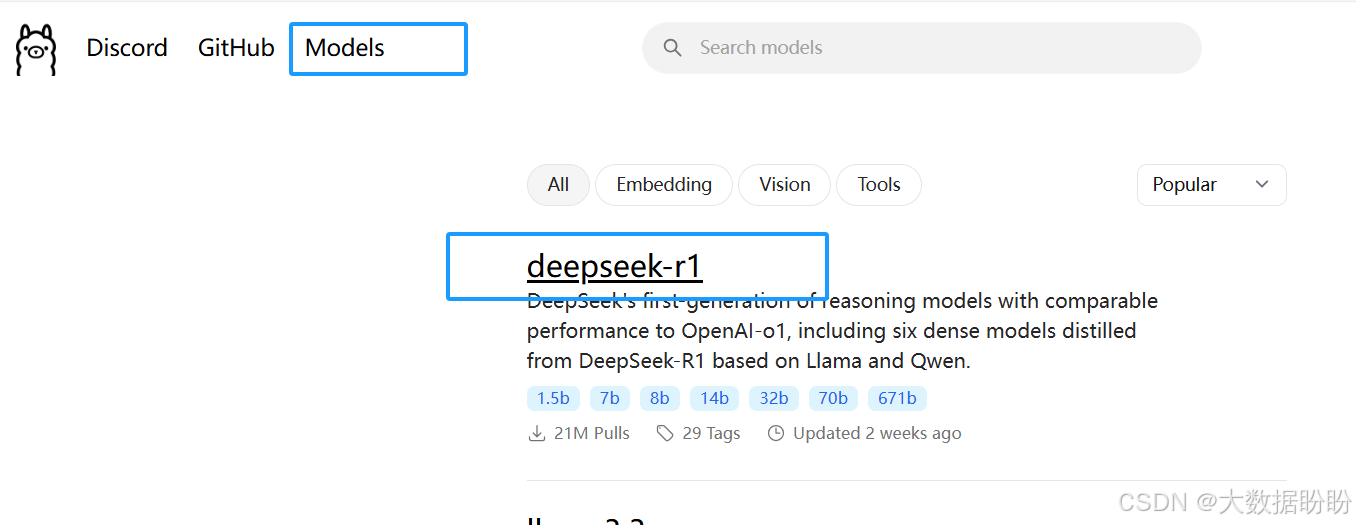Select the Vision filter tab
The height and width of the screenshot is (525, 1356).
tap(785, 185)
